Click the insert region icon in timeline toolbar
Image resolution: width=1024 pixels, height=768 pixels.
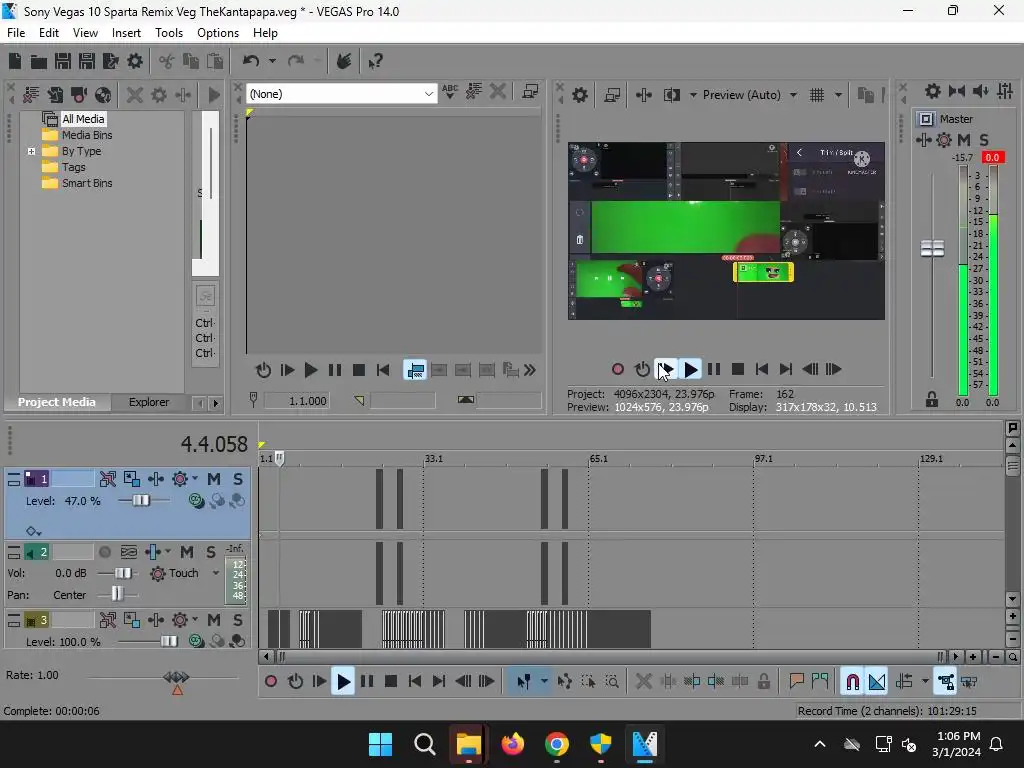coord(820,682)
